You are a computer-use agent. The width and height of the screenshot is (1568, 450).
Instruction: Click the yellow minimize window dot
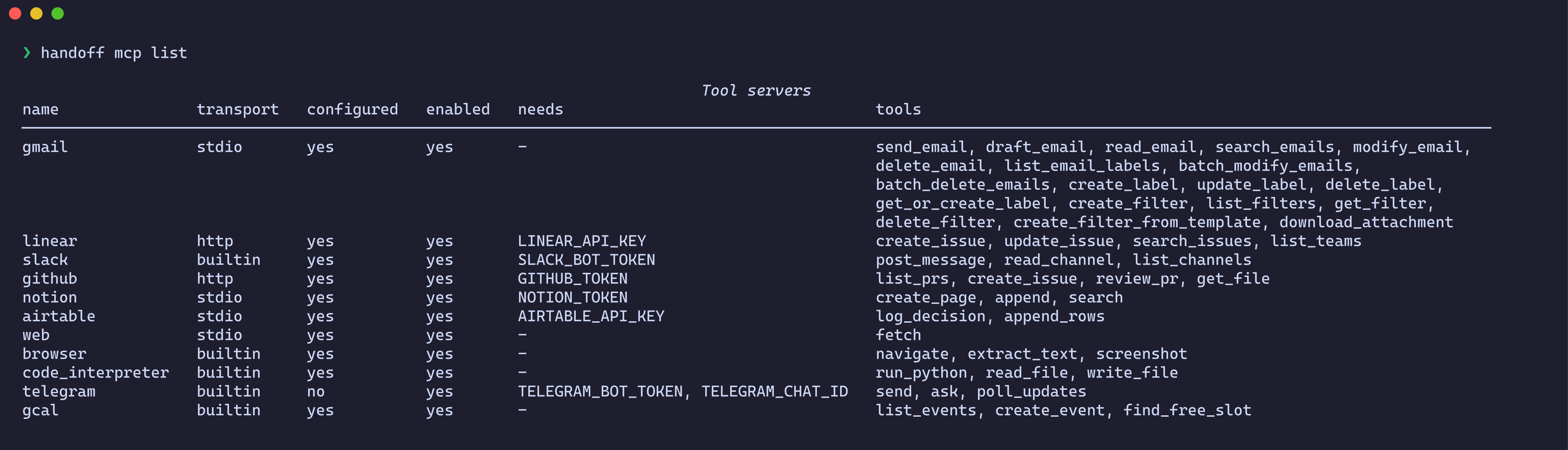tap(37, 13)
